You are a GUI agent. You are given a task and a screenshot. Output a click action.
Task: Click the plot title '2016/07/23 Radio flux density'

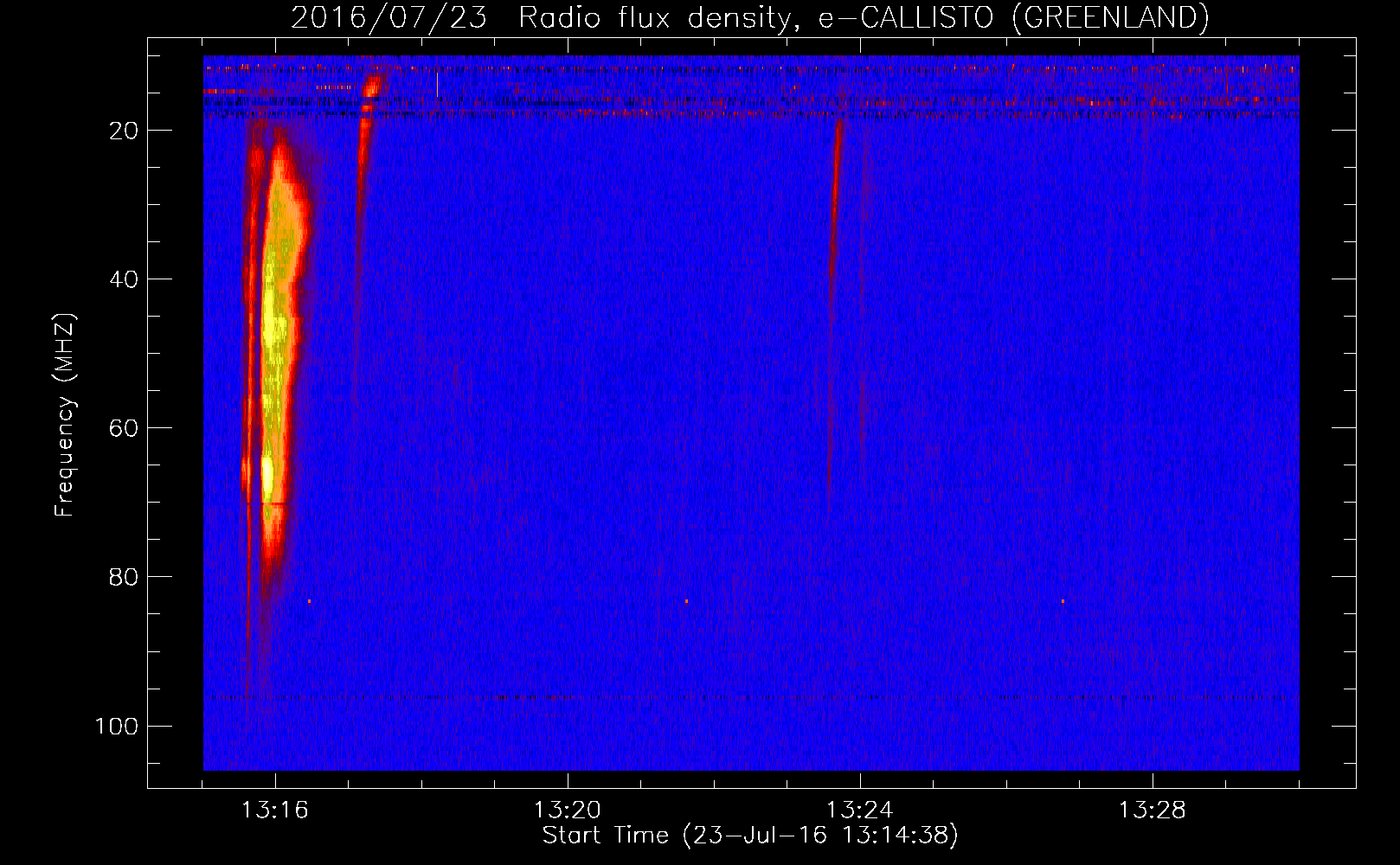(749, 17)
